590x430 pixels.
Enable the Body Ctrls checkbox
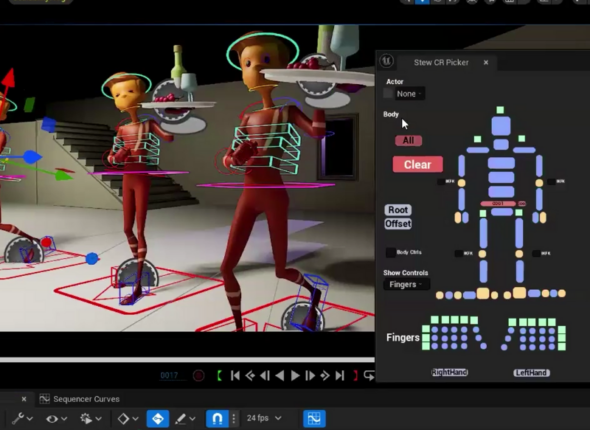click(x=391, y=252)
